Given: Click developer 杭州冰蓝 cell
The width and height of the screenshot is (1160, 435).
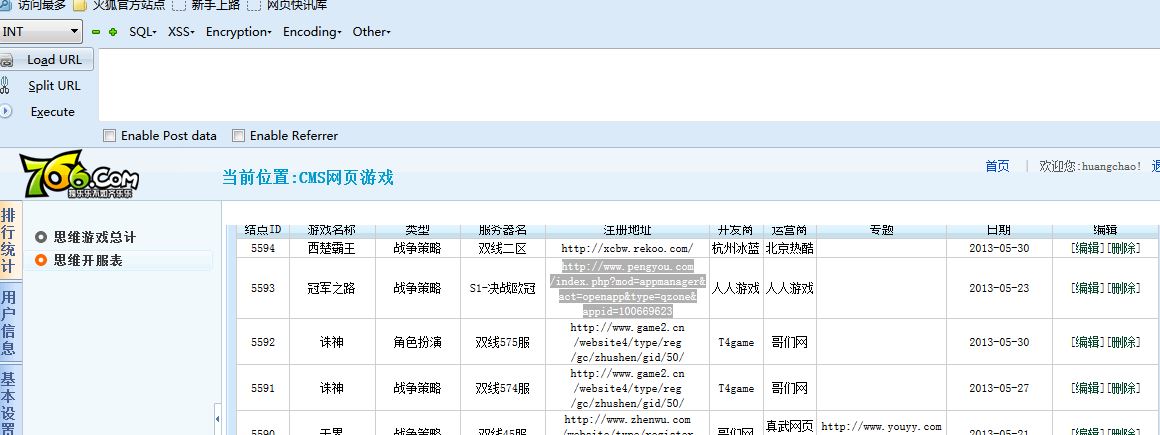Looking at the screenshot, I should (736, 249).
